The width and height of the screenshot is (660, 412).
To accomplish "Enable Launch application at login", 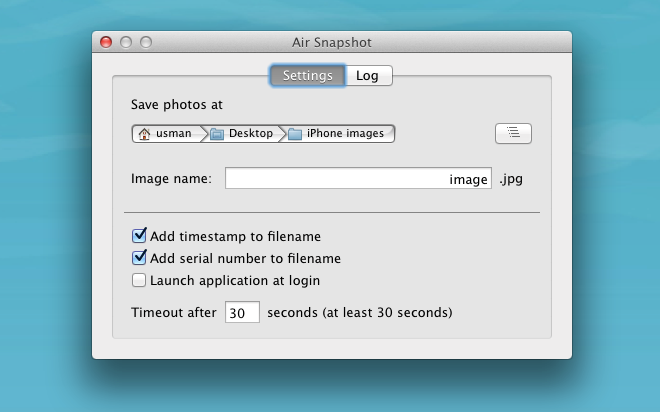I will [x=138, y=280].
